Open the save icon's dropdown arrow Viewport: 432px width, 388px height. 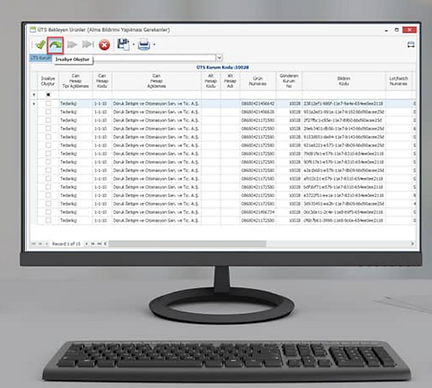133,45
